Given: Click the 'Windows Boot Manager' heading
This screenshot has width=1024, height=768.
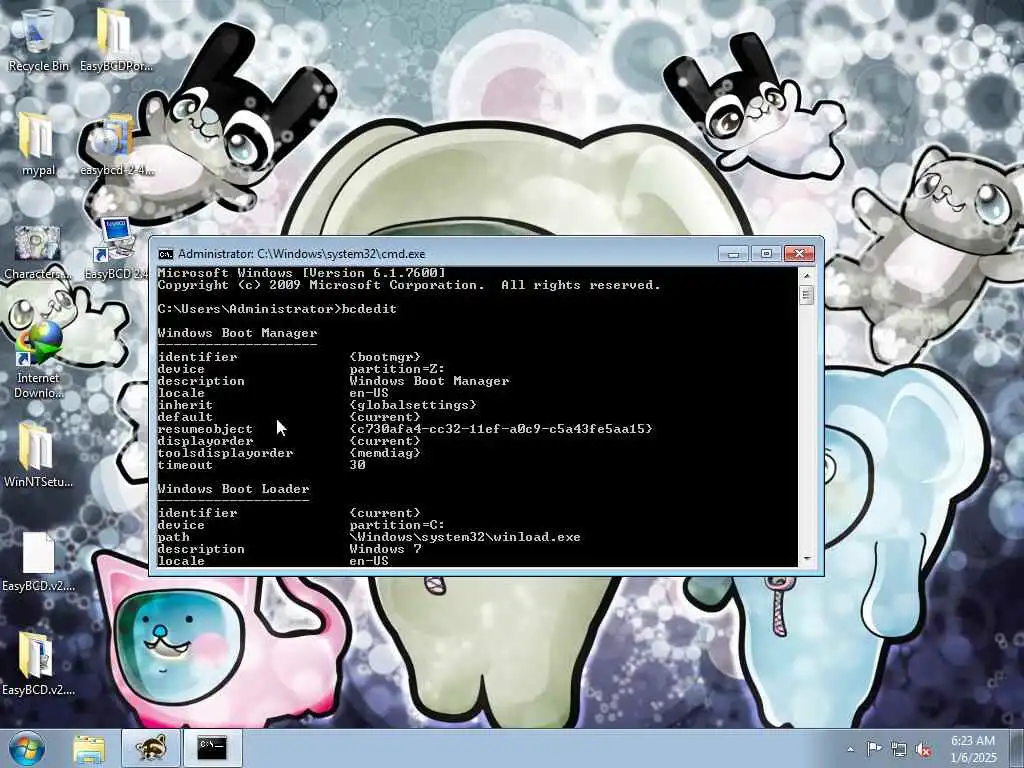Looking at the screenshot, I should tap(237, 333).
